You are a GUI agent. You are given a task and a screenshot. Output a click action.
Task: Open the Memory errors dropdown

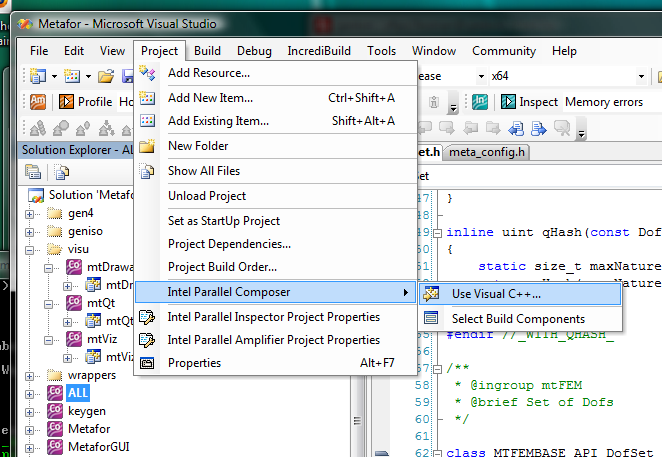point(612,102)
